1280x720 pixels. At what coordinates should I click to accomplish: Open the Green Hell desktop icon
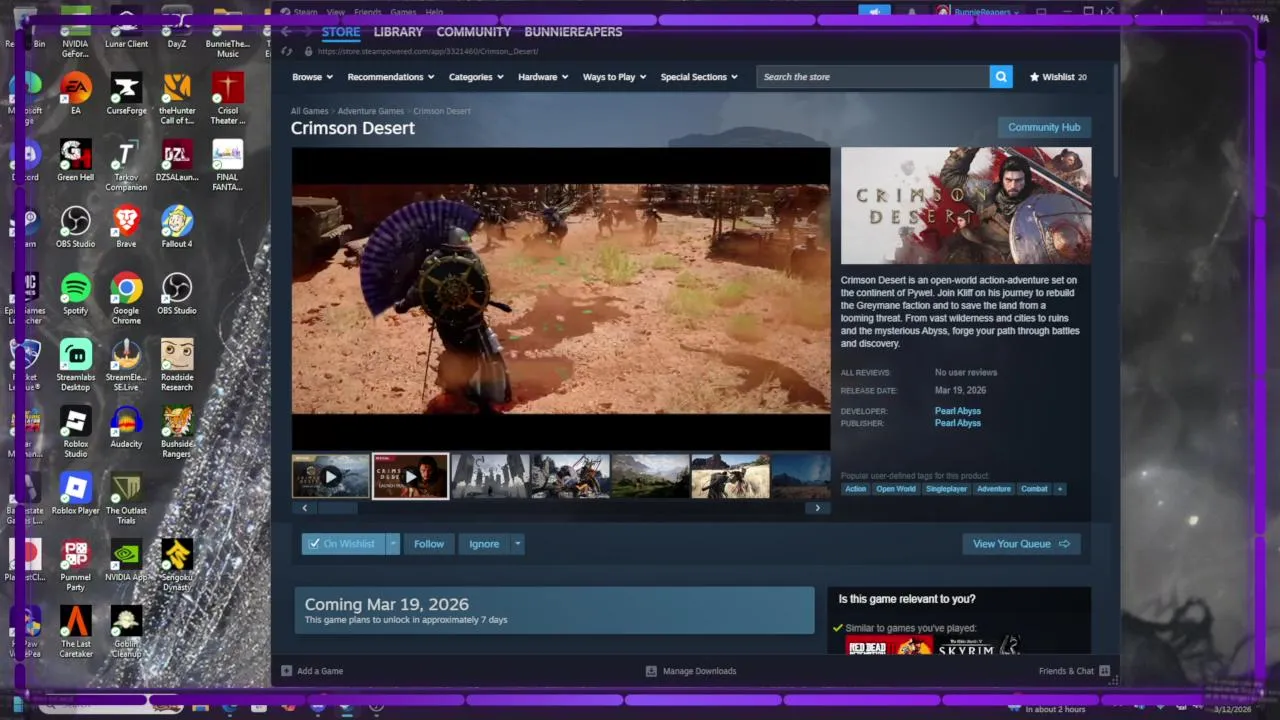coord(75,161)
